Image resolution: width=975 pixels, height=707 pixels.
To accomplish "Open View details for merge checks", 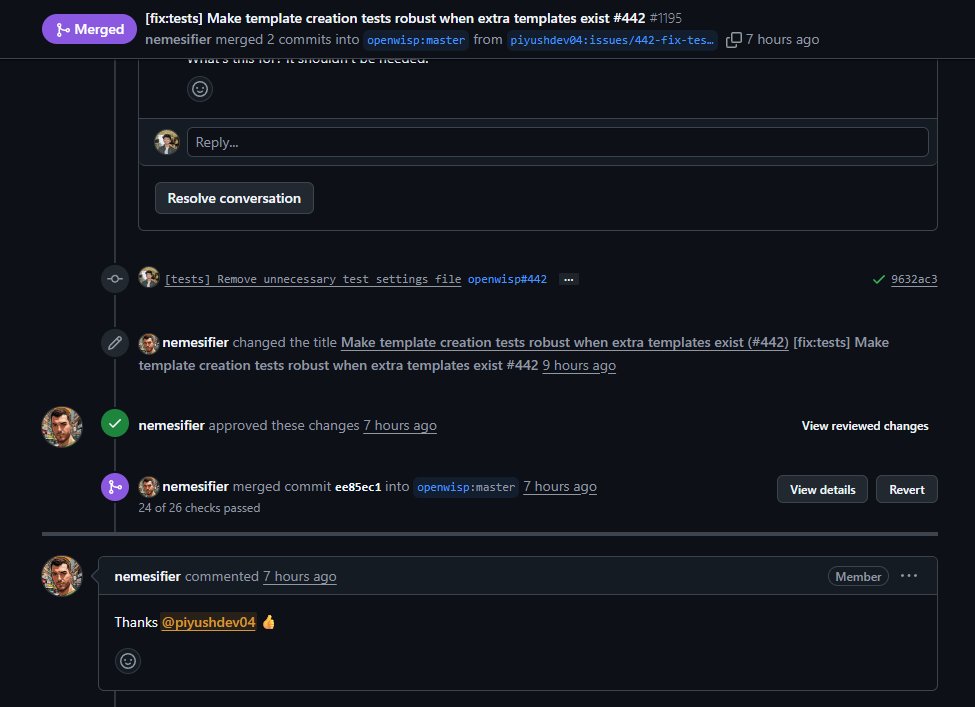I will tap(823, 489).
